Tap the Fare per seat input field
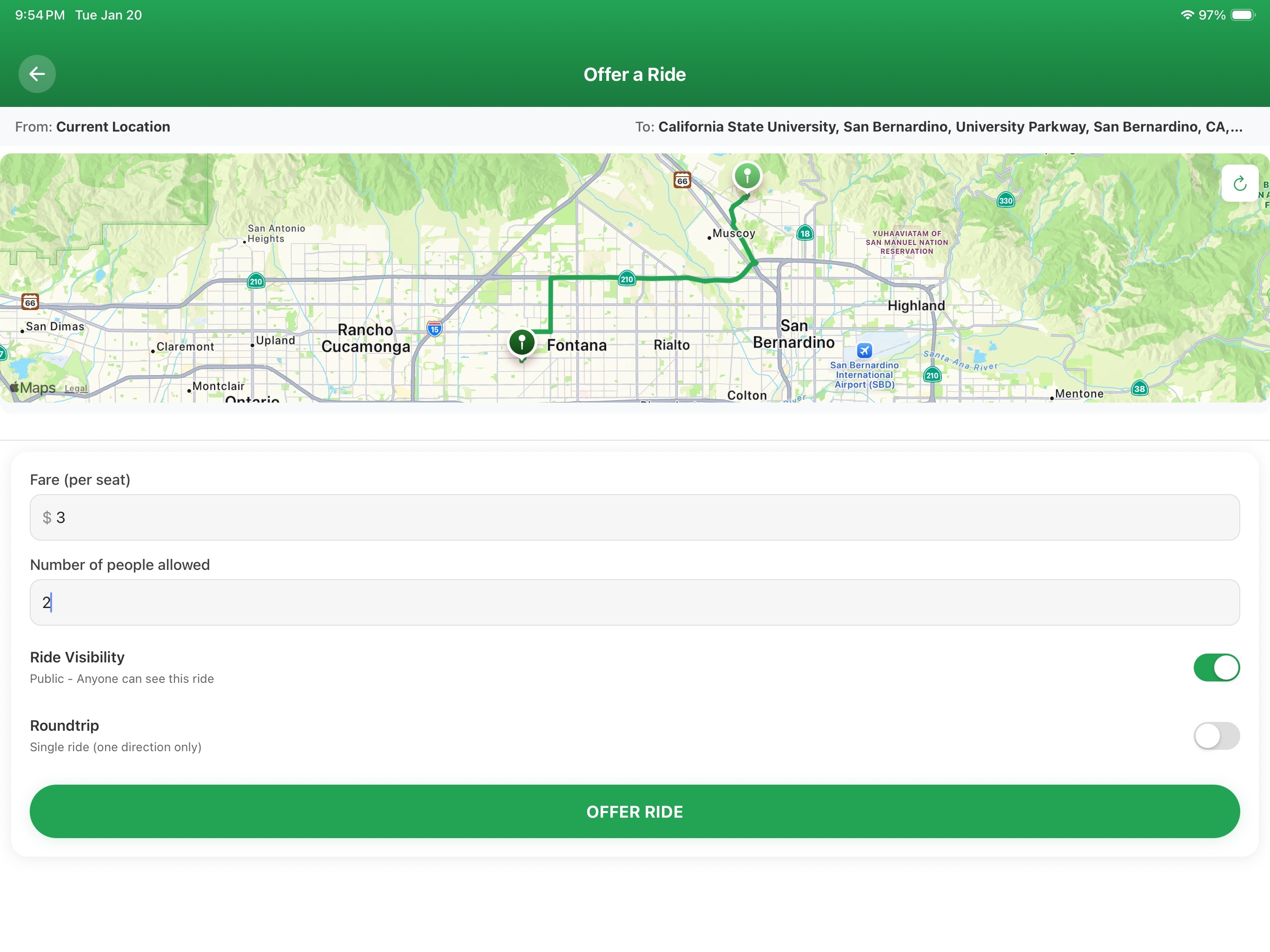This screenshot has width=1270, height=952. [x=635, y=517]
